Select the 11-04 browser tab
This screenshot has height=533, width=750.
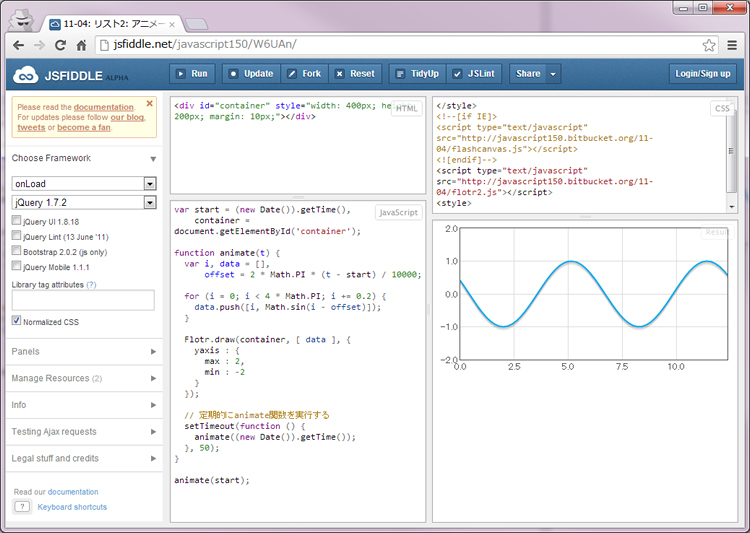click(112, 24)
